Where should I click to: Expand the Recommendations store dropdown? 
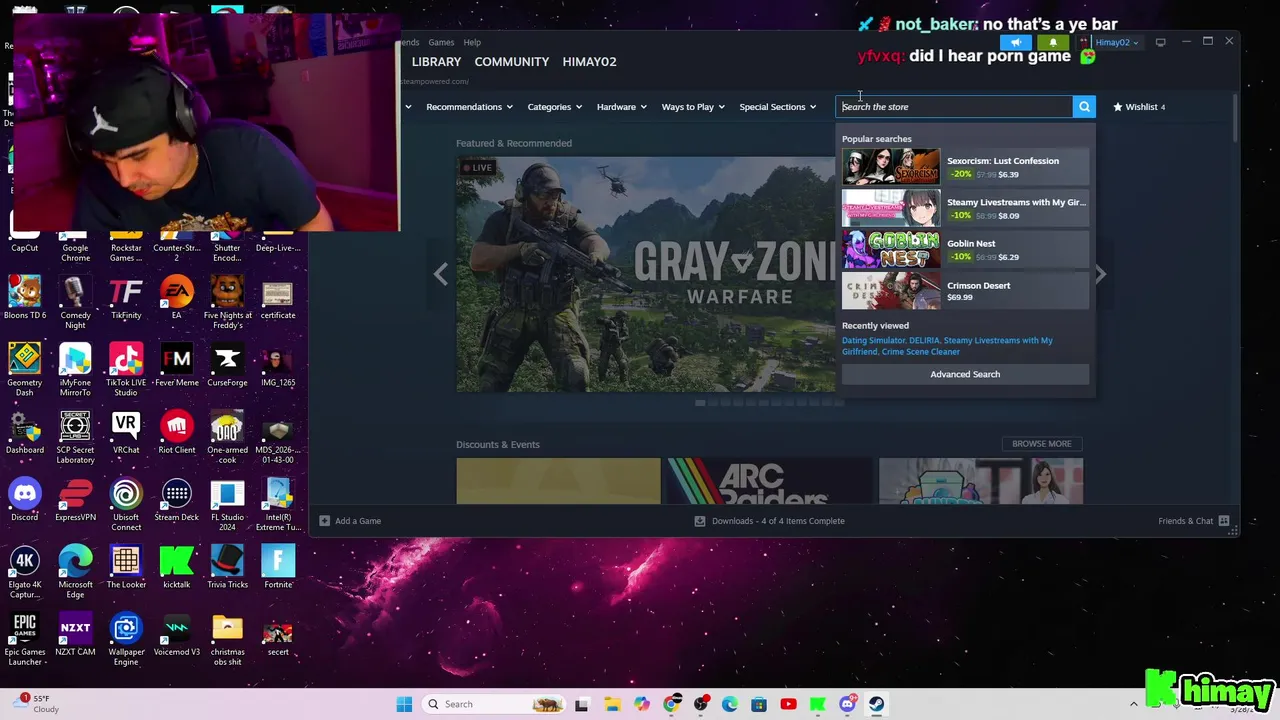point(469,107)
